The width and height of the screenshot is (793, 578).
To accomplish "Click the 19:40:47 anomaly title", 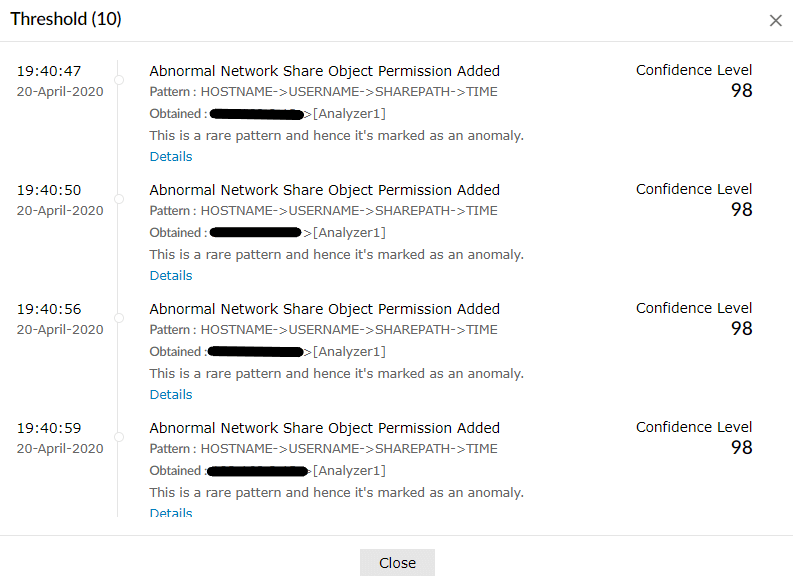I will pyautogui.click(x=324, y=71).
